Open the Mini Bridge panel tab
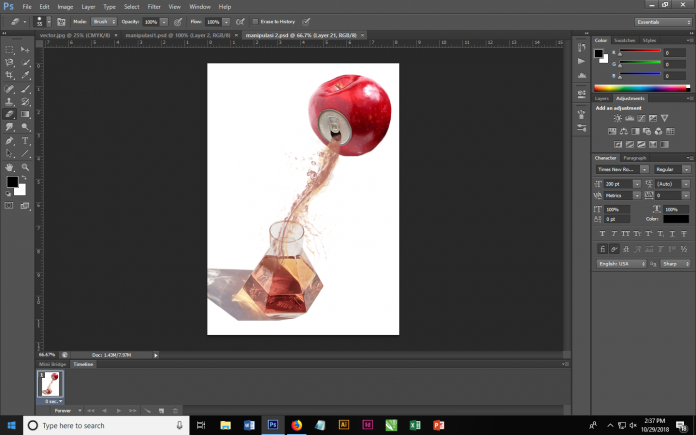 coord(52,364)
